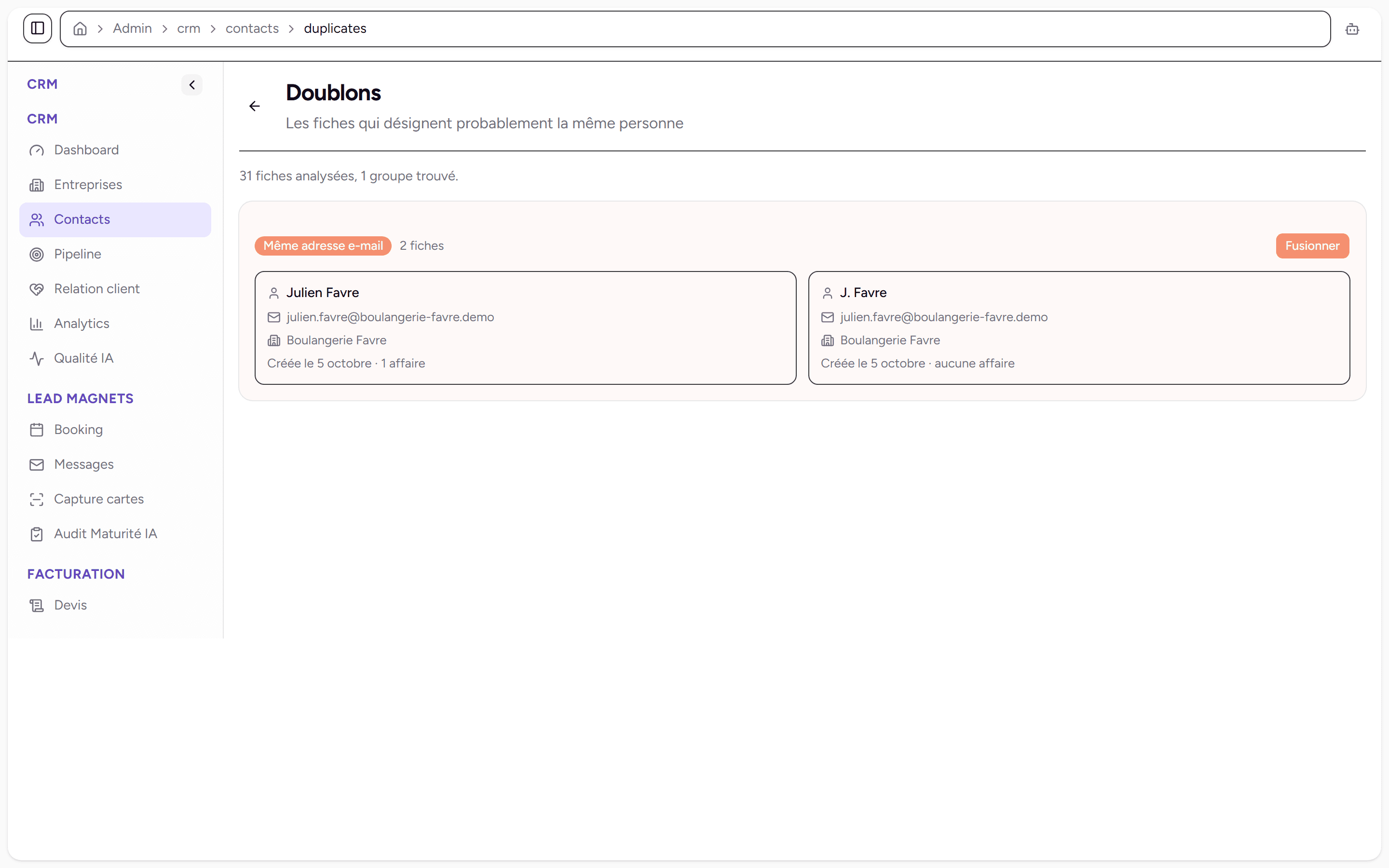The width and height of the screenshot is (1389, 868).
Task: Click the Capture cartes scan icon
Action: (x=37, y=500)
